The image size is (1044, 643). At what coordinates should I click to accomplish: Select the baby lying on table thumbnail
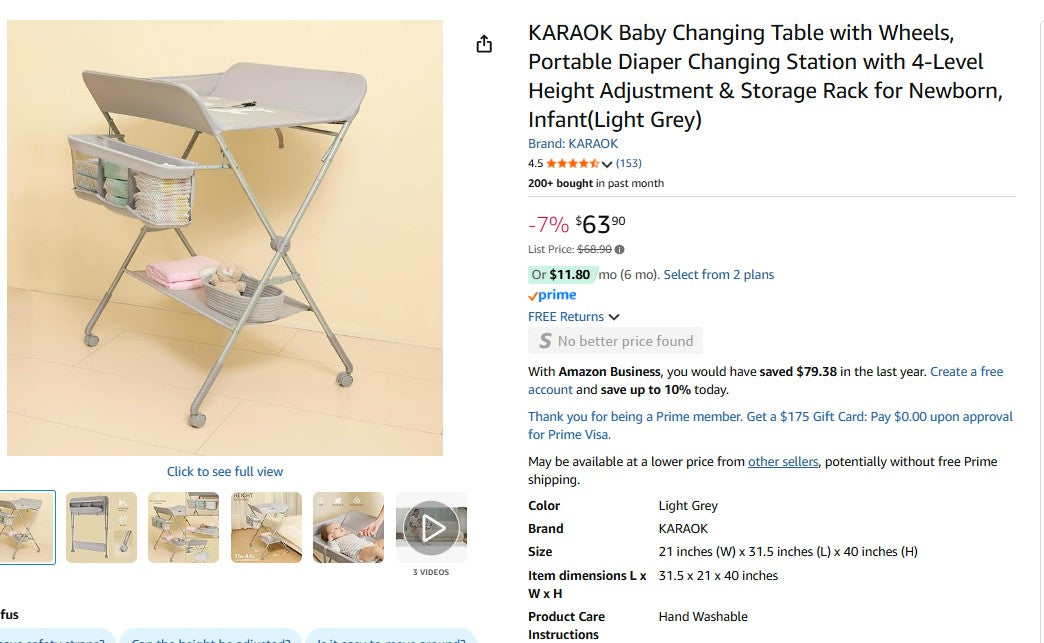348,527
